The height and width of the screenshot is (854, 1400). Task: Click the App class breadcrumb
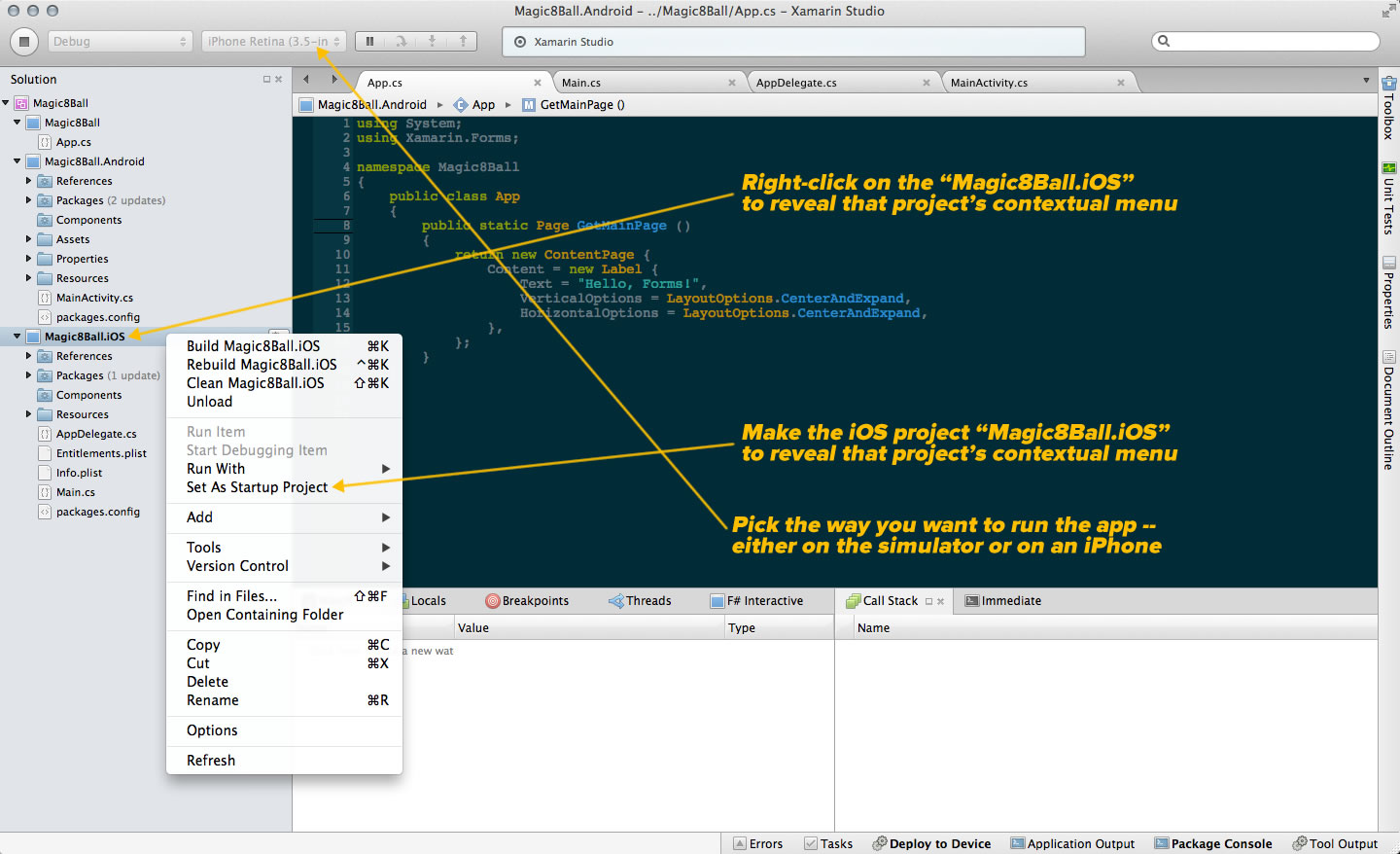click(474, 105)
